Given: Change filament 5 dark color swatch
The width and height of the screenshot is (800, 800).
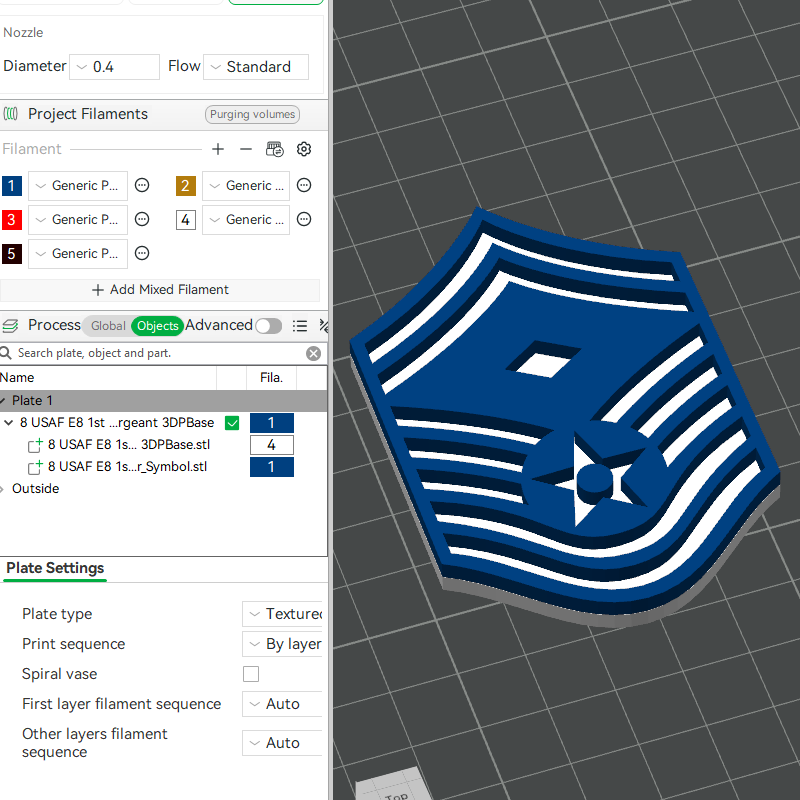Looking at the screenshot, I should tap(12, 254).
